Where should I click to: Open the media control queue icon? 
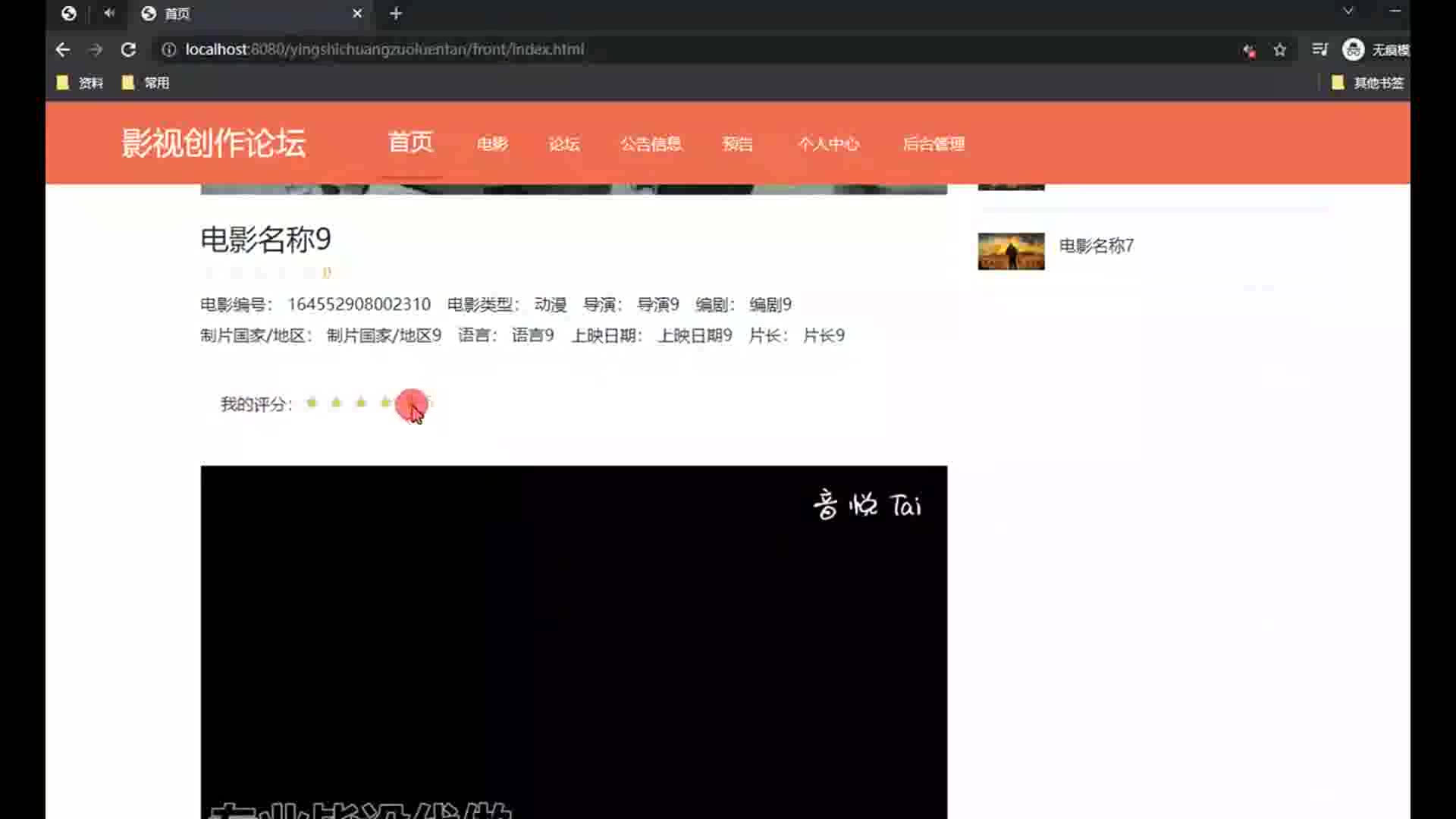1319,49
